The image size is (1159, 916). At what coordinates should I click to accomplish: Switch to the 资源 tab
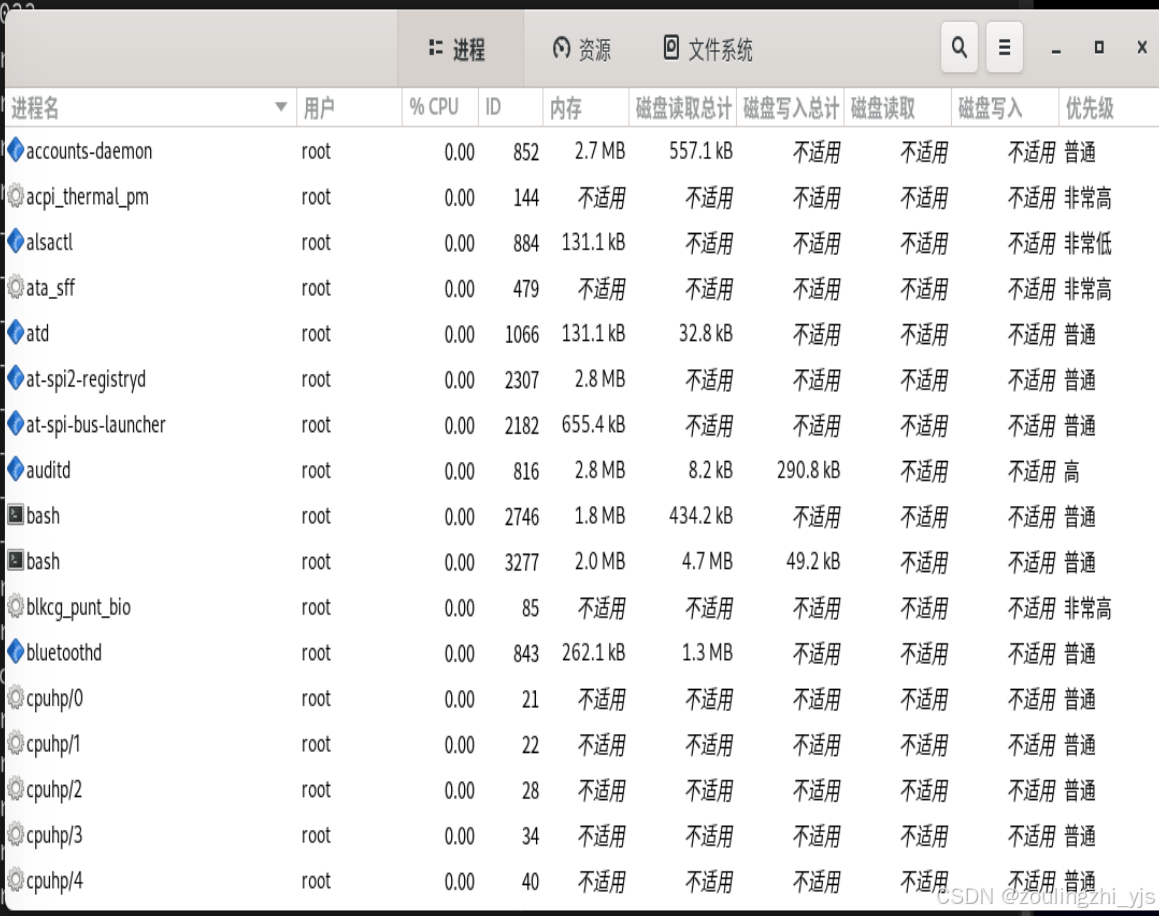coord(582,49)
